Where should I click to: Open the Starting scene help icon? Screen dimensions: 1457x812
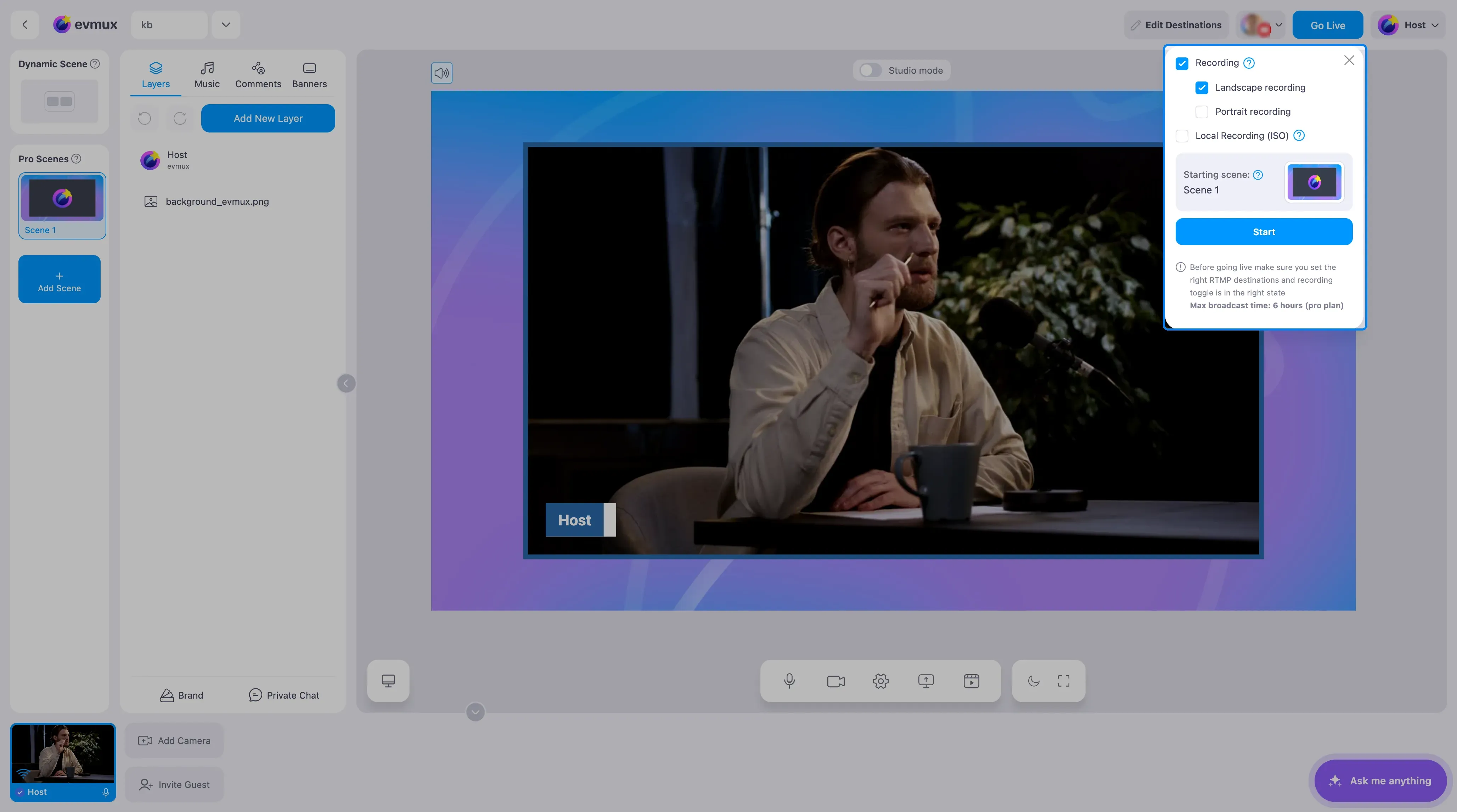1258,175
